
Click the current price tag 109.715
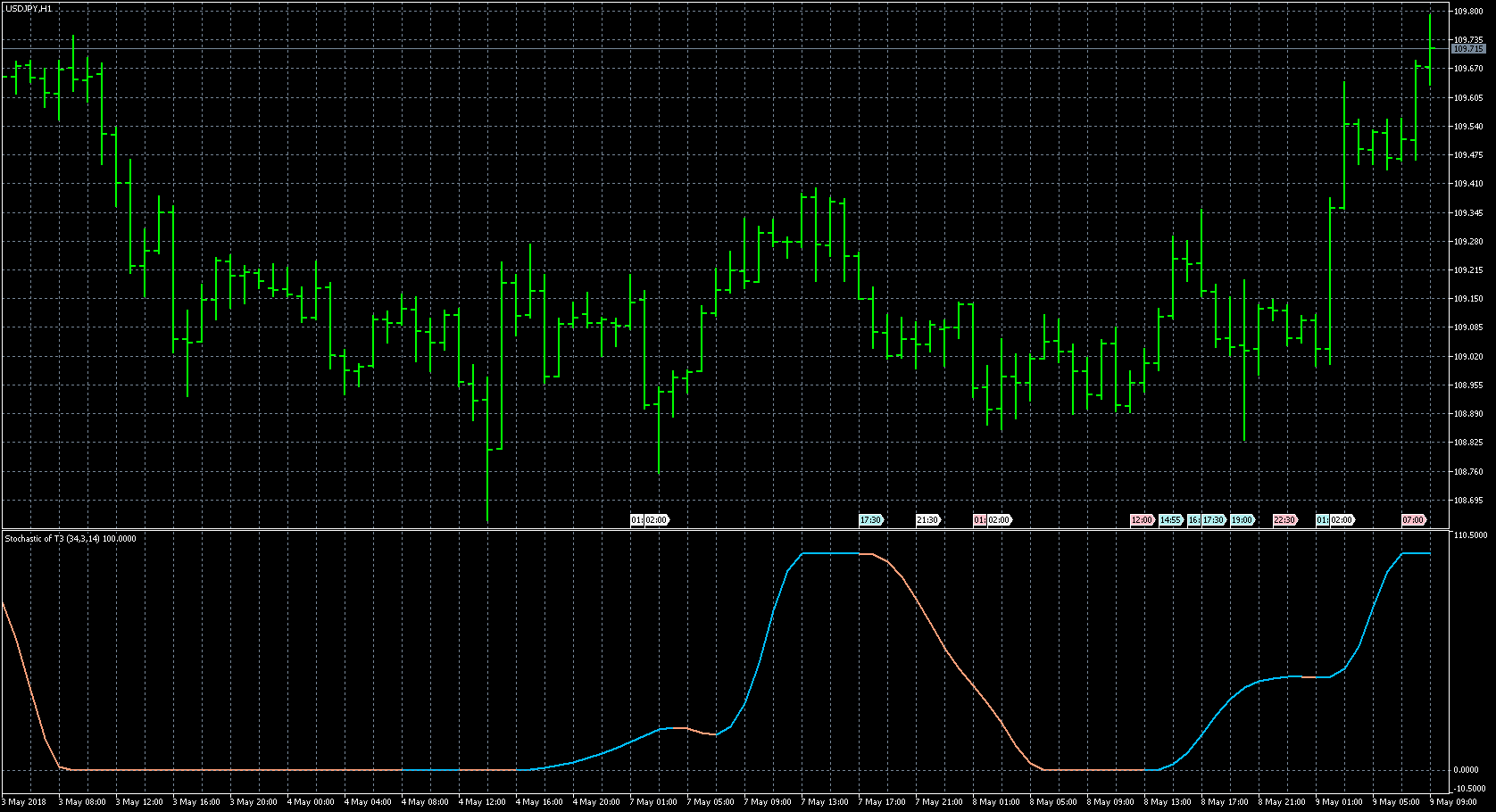tap(1468, 49)
